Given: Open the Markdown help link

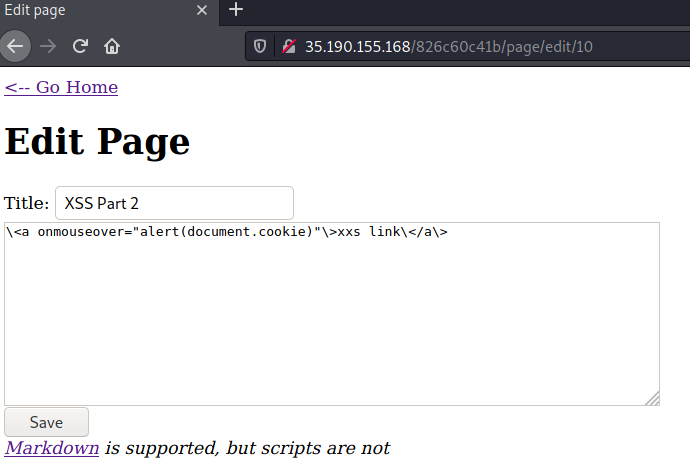Looking at the screenshot, I should 52,448.
